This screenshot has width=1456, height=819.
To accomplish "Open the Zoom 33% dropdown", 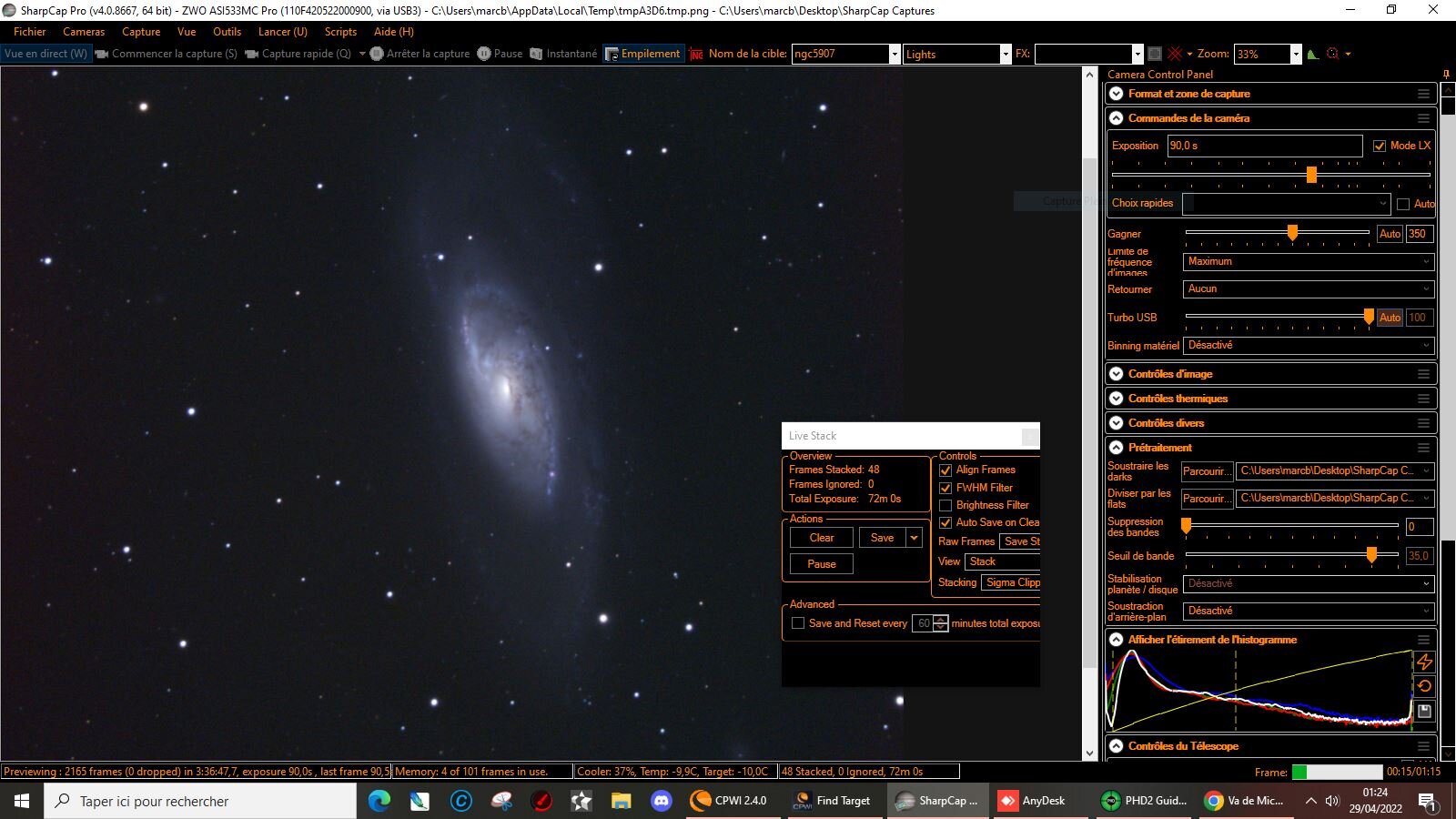I will click(x=1296, y=55).
